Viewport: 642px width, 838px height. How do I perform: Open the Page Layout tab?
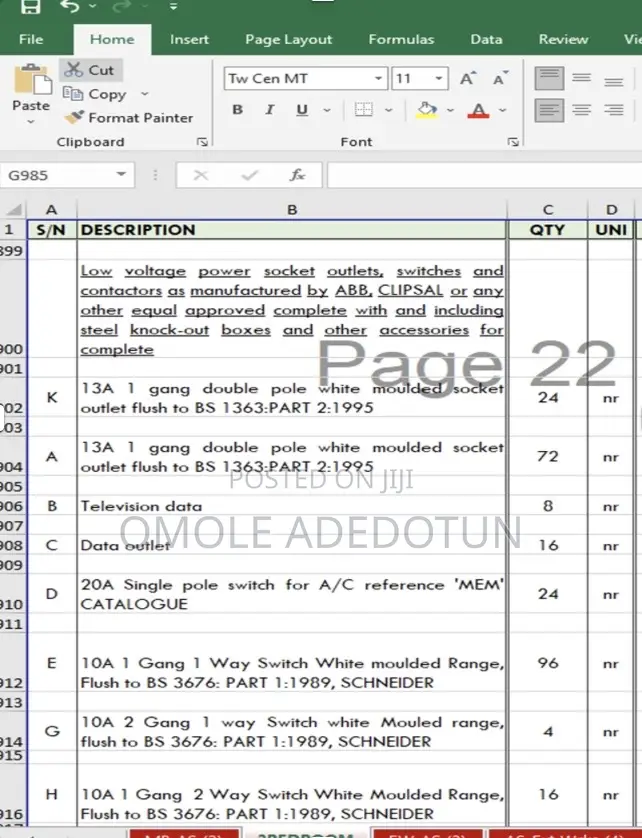click(289, 40)
